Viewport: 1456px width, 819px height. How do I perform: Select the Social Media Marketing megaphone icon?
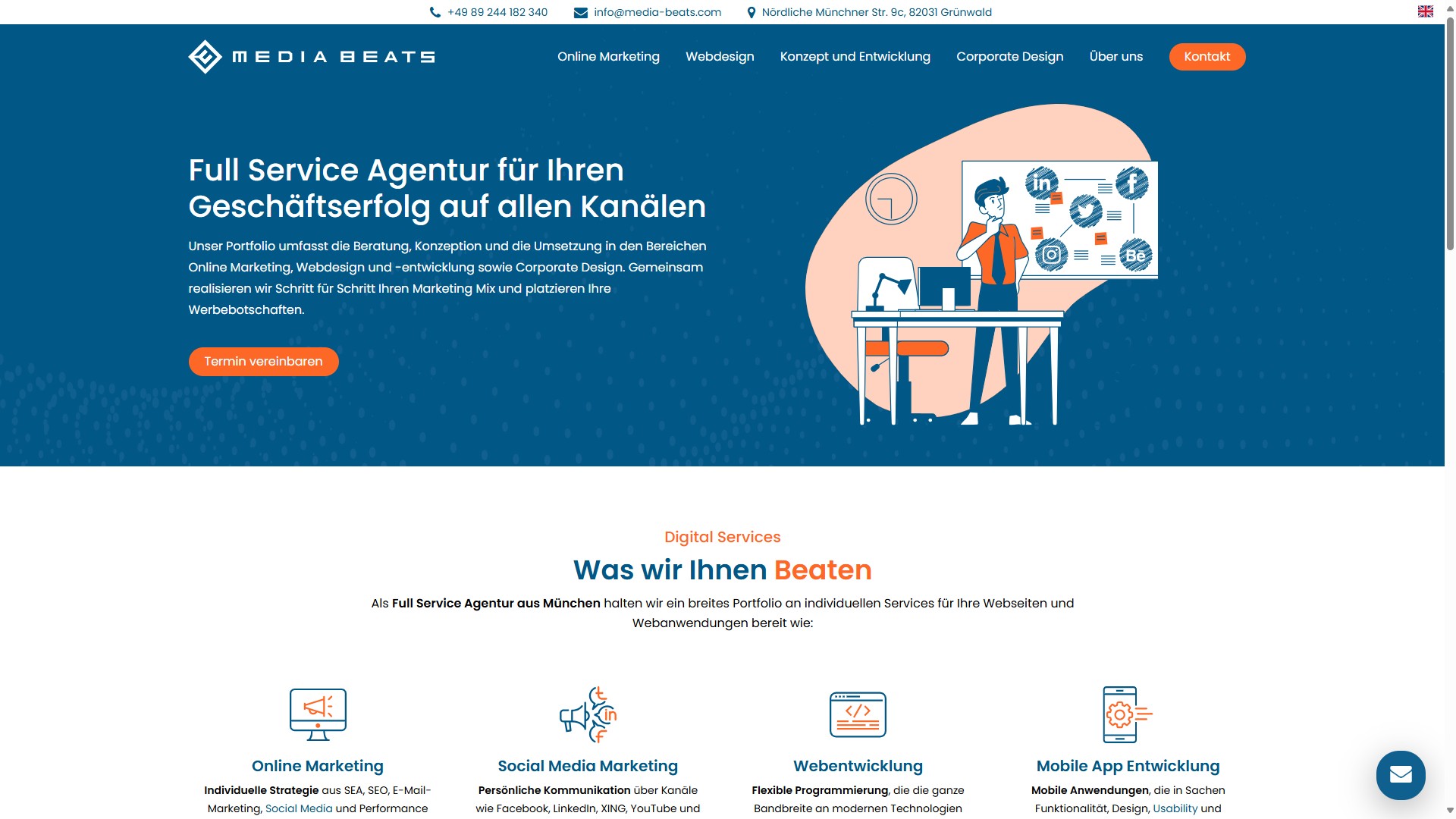[x=589, y=714]
